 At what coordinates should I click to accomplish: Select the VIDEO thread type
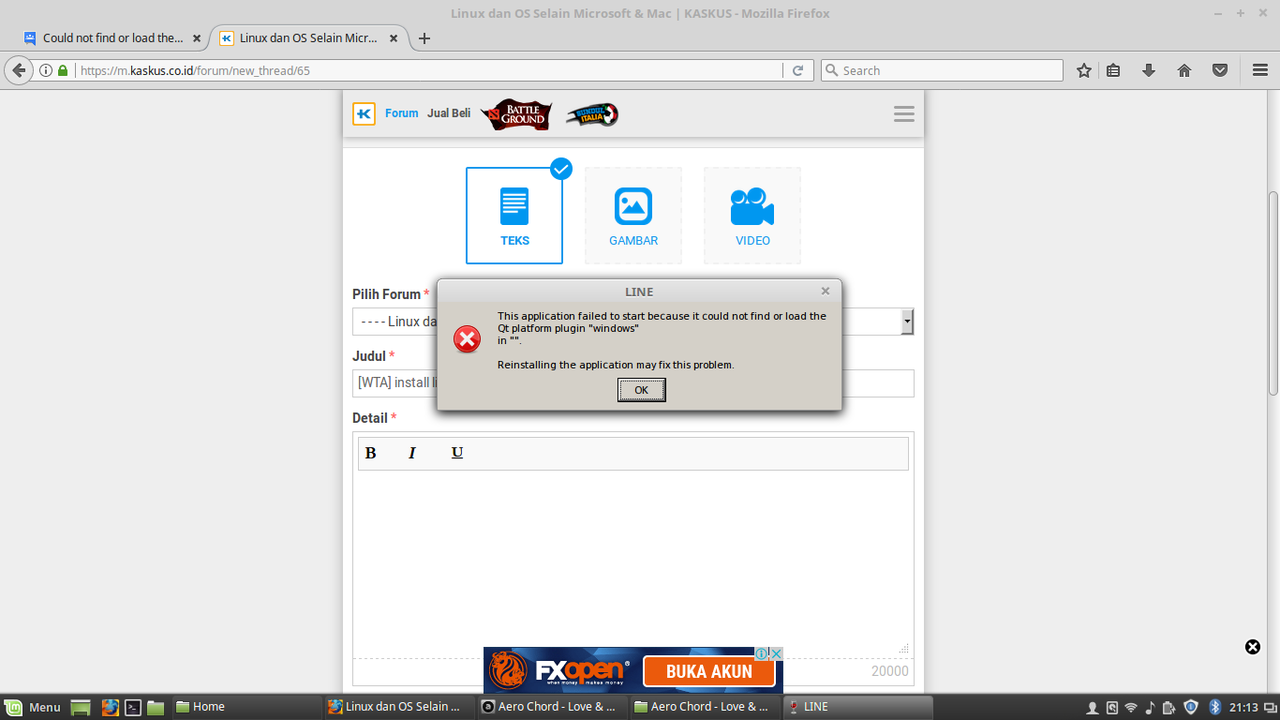click(752, 215)
